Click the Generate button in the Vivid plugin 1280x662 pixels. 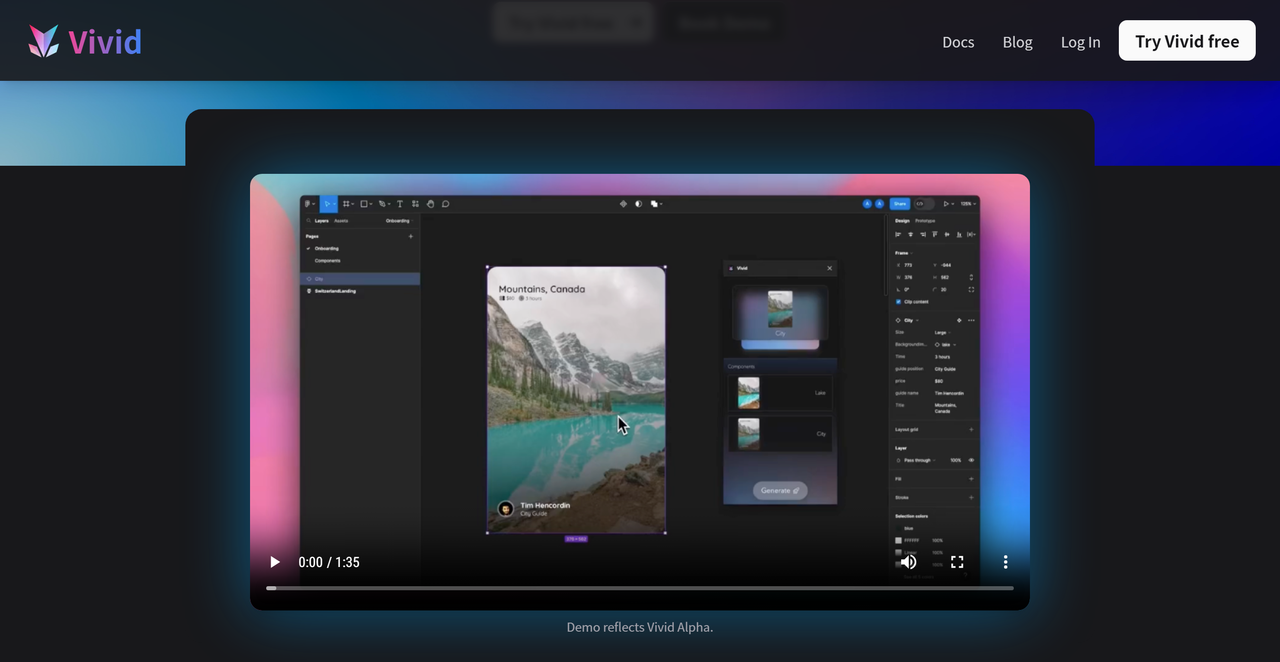pyautogui.click(x=780, y=490)
